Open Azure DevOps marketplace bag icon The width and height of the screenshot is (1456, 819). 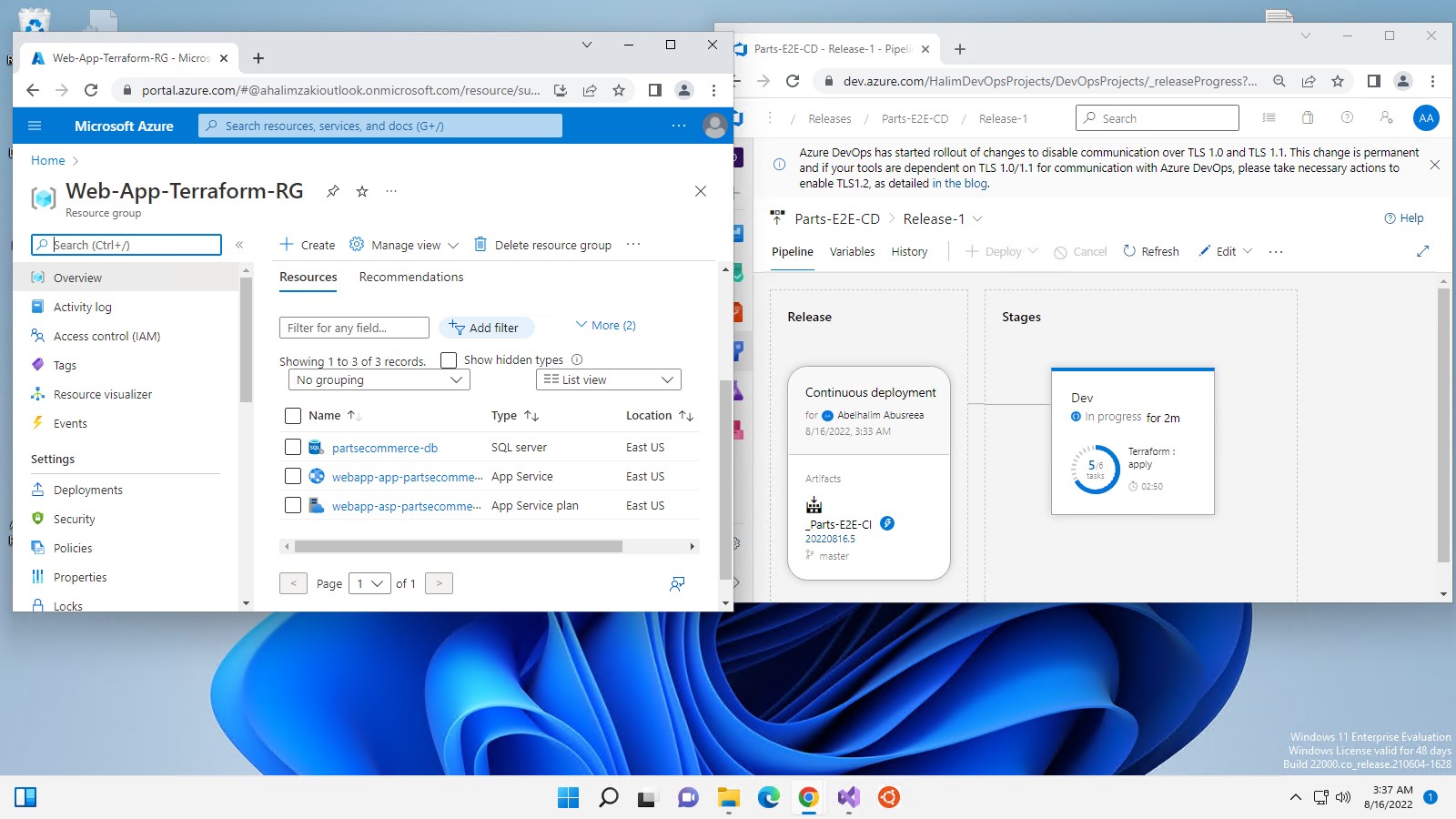[x=1308, y=117]
